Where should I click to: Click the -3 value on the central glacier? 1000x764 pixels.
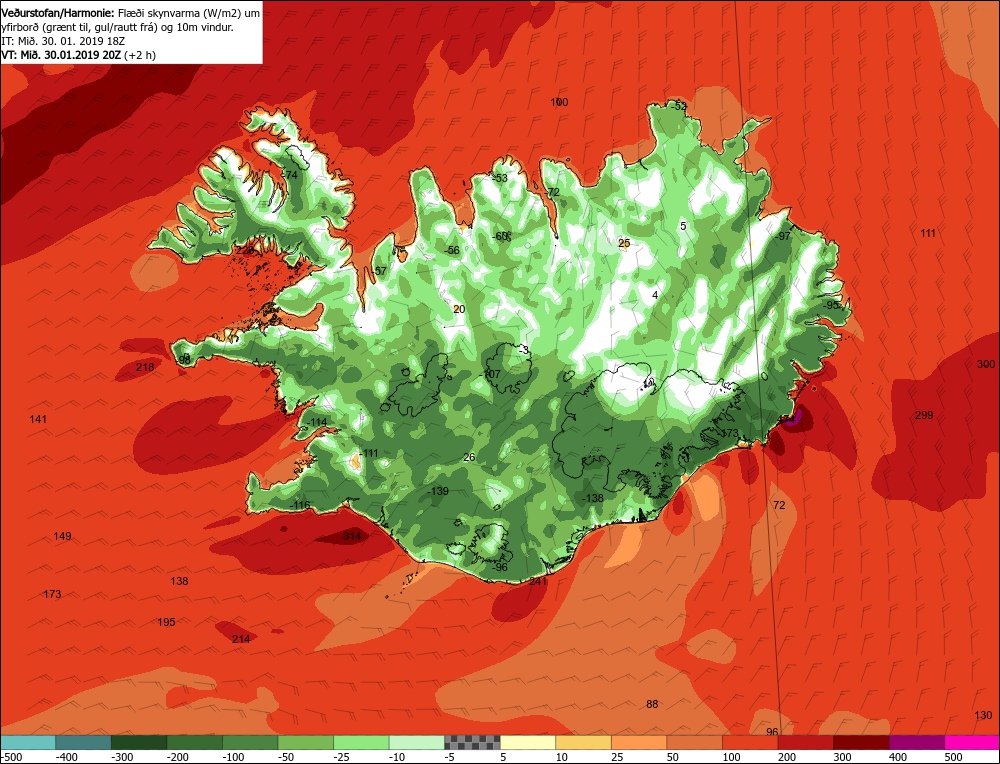(523, 350)
